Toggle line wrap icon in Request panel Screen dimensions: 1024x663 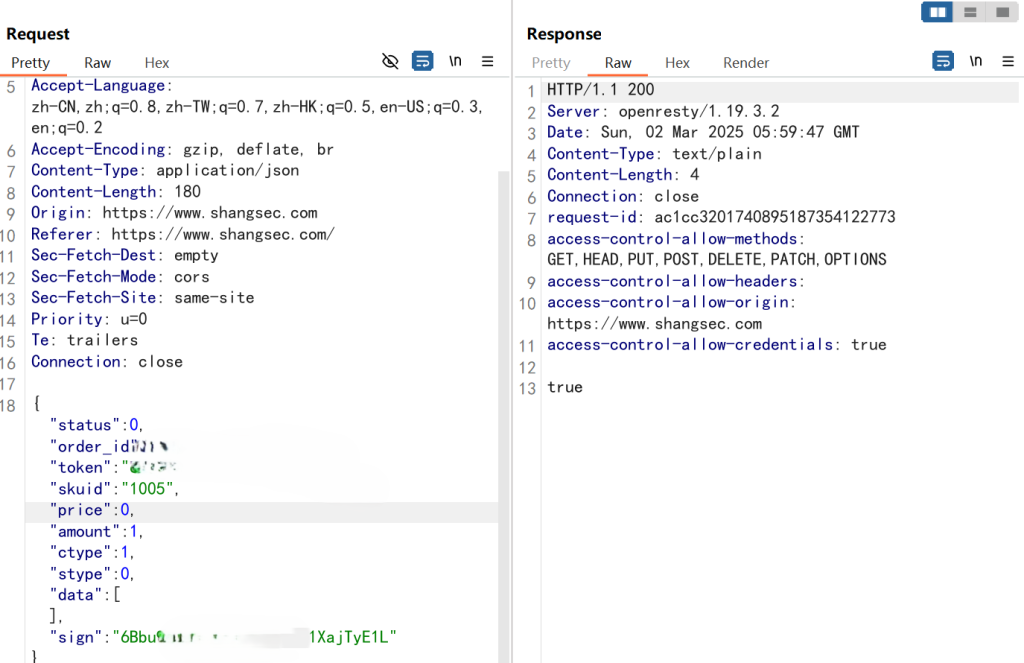(x=423, y=62)
